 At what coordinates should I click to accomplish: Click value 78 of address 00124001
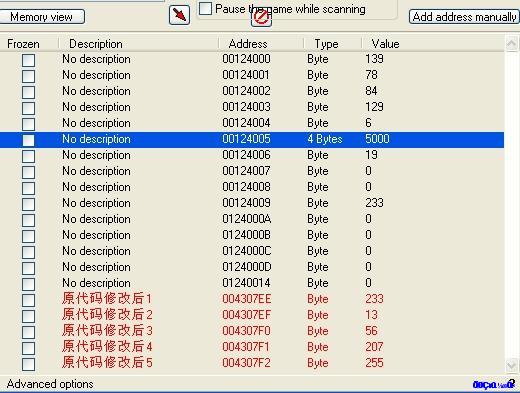(371, 75)
